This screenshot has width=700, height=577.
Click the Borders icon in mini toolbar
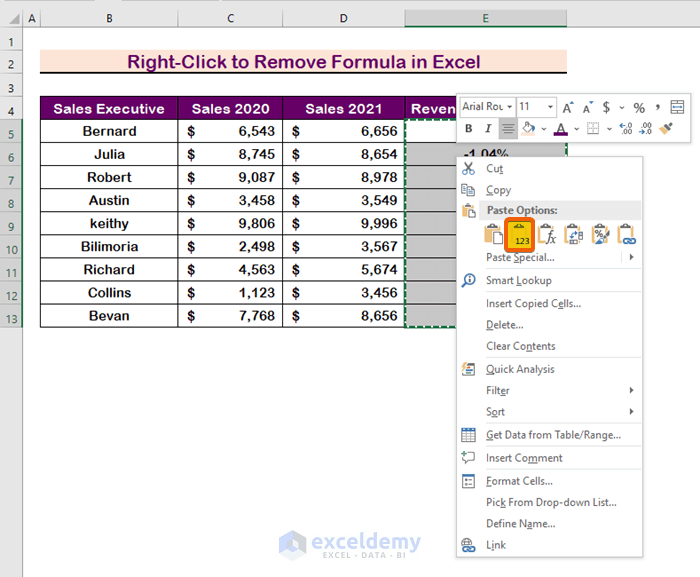tap(593, 129)
